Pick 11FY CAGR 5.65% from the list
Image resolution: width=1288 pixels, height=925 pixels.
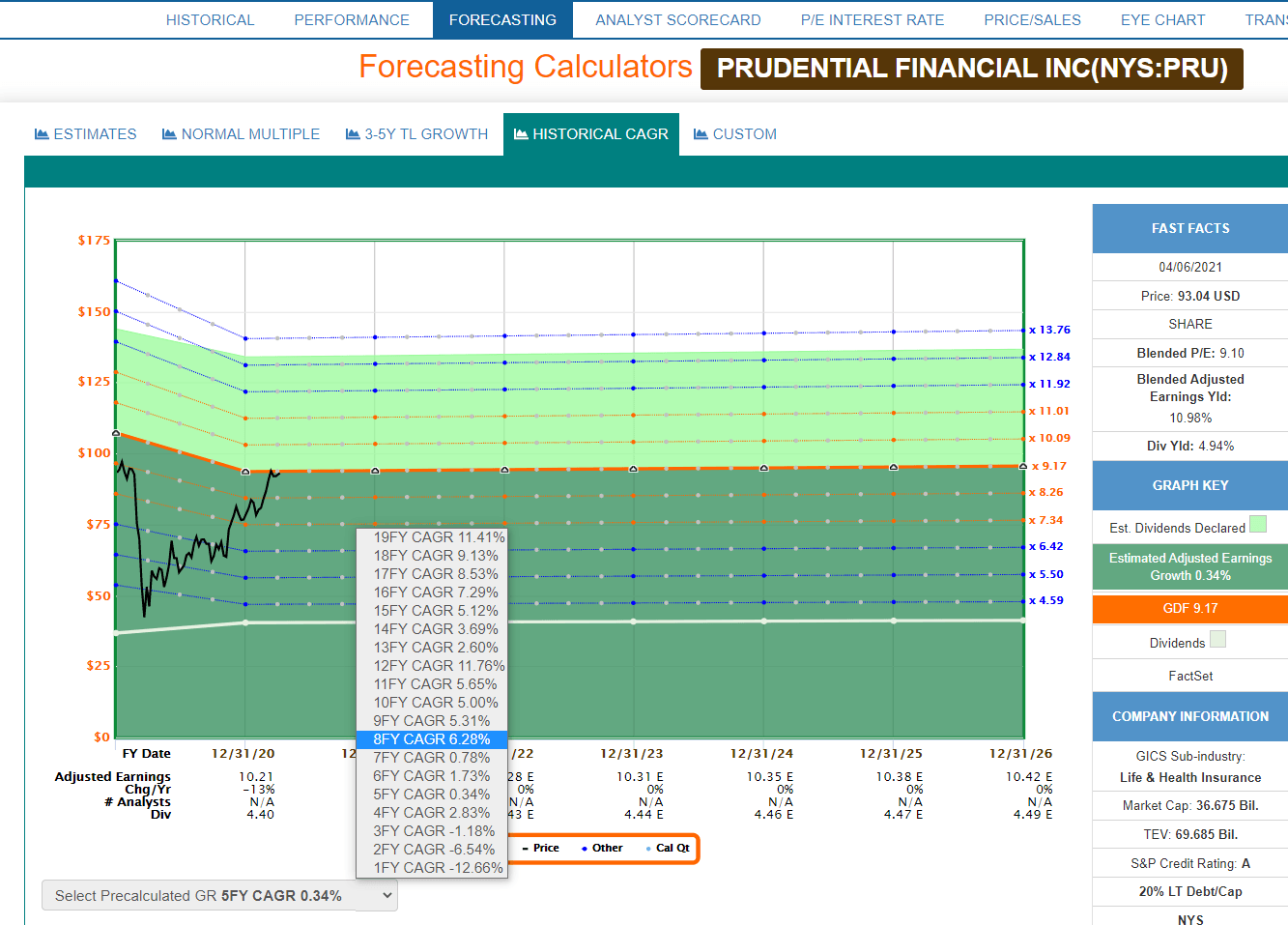(x=432, y=684)
